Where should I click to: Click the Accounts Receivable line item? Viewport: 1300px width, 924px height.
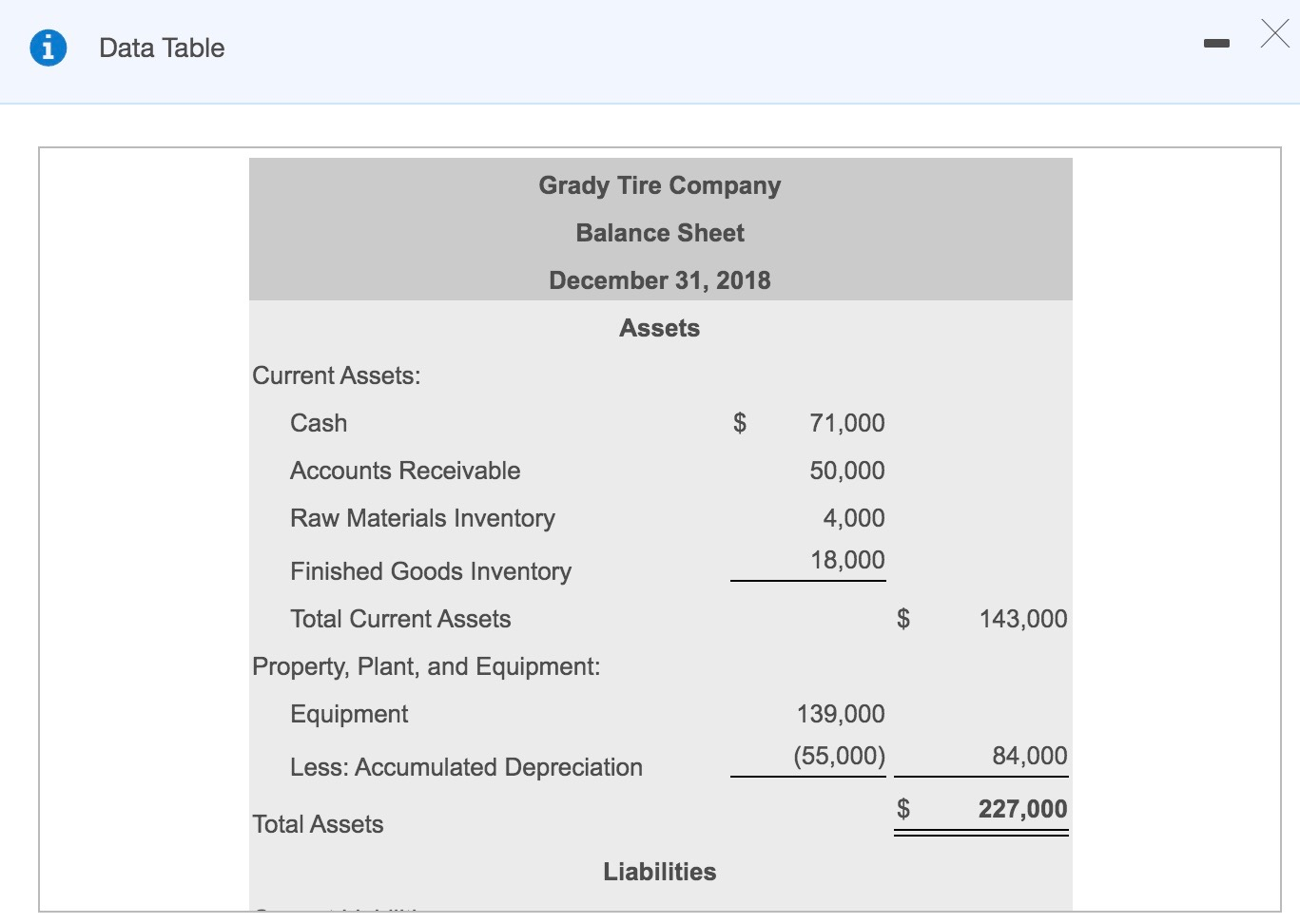click(x=405, y=470)
